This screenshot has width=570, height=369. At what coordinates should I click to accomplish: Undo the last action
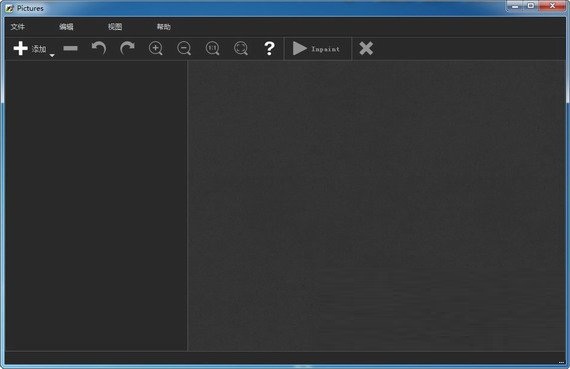[99, 48]
